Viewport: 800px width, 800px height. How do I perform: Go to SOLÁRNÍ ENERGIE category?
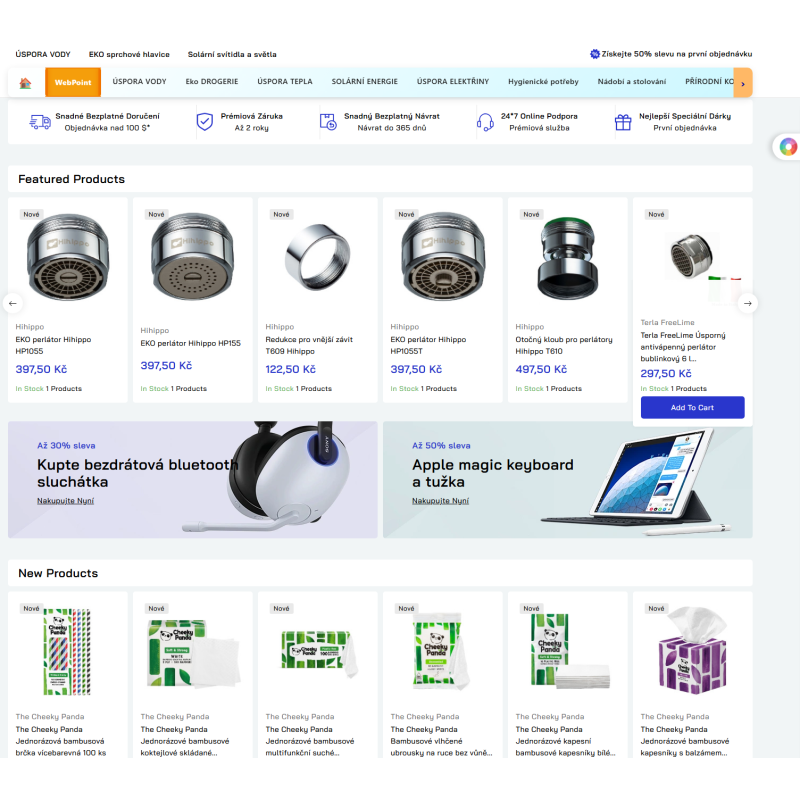pos(364,82)
